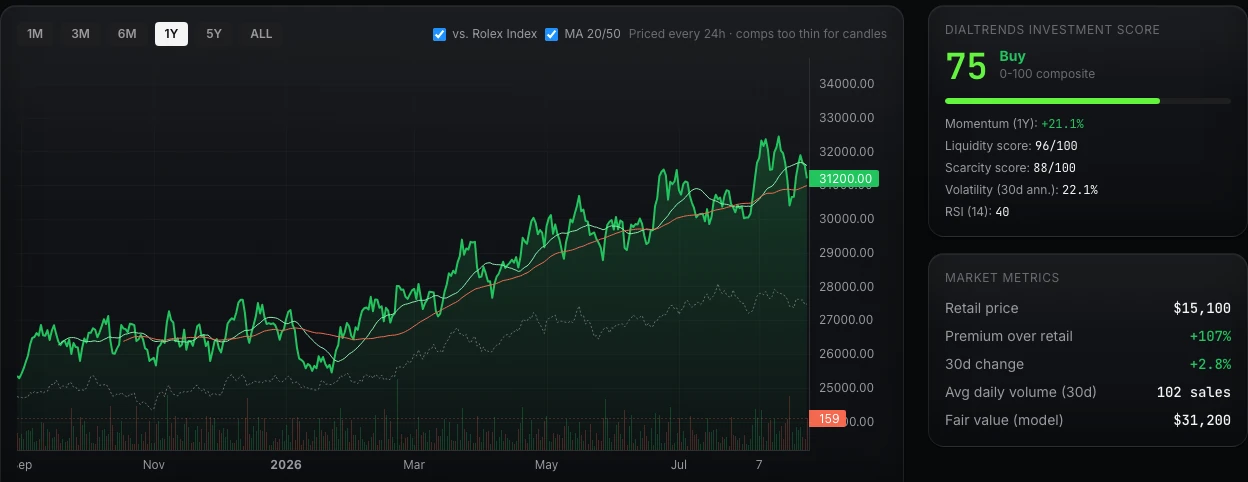Click the Retail price $15,100 value
This screenshot has width=1248, height=482.
pyautogui.click(x=1202, y=308)
